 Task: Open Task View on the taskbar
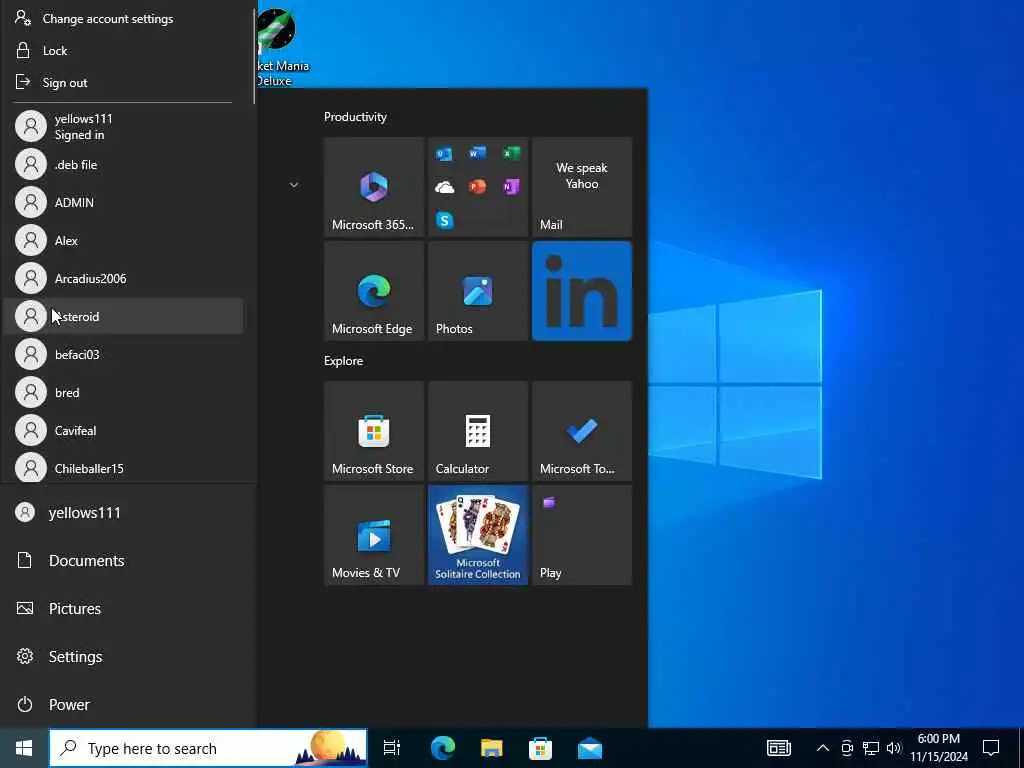[x=392, y=748]
